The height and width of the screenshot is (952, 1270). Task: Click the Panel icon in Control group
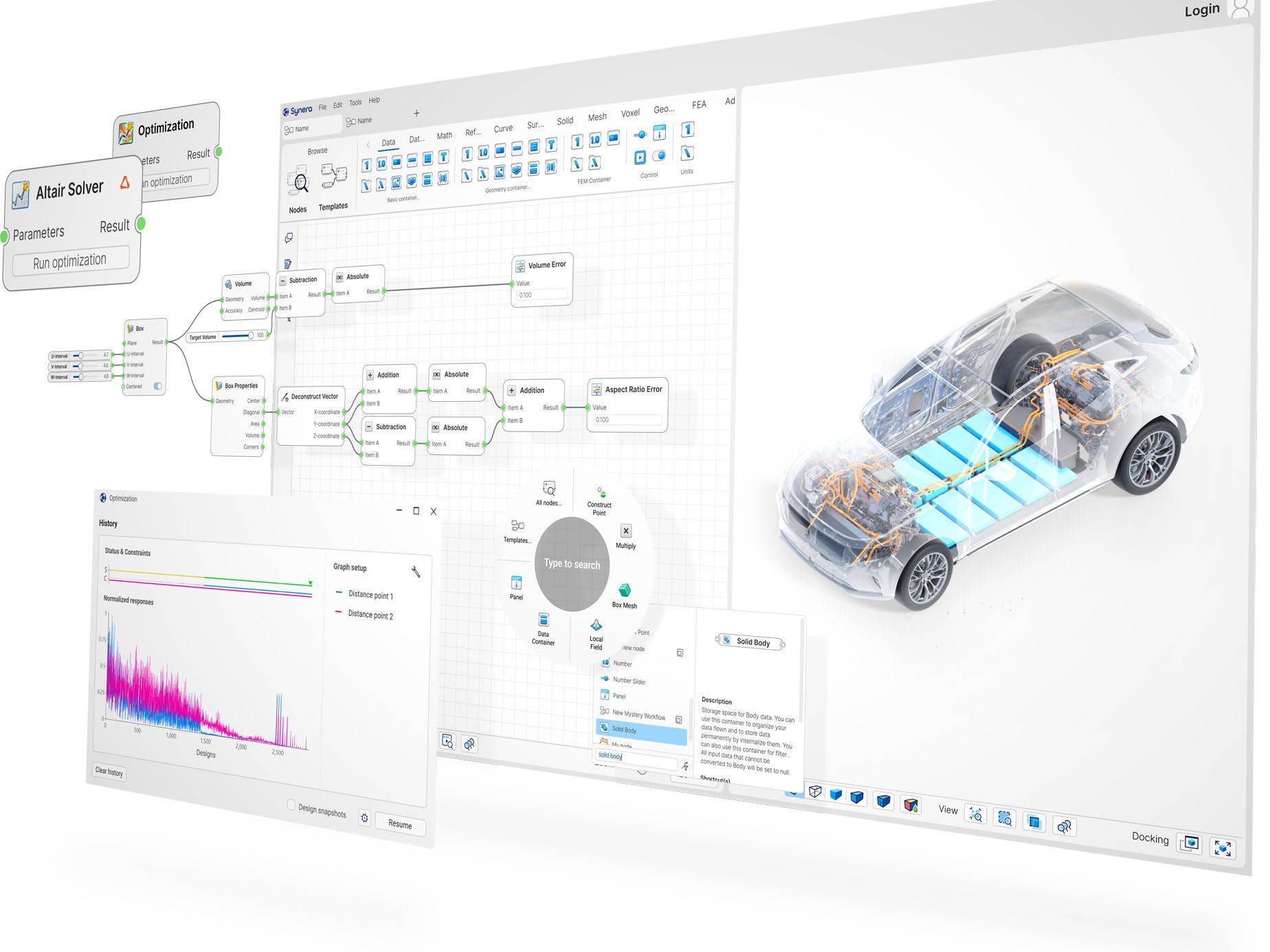660,132
